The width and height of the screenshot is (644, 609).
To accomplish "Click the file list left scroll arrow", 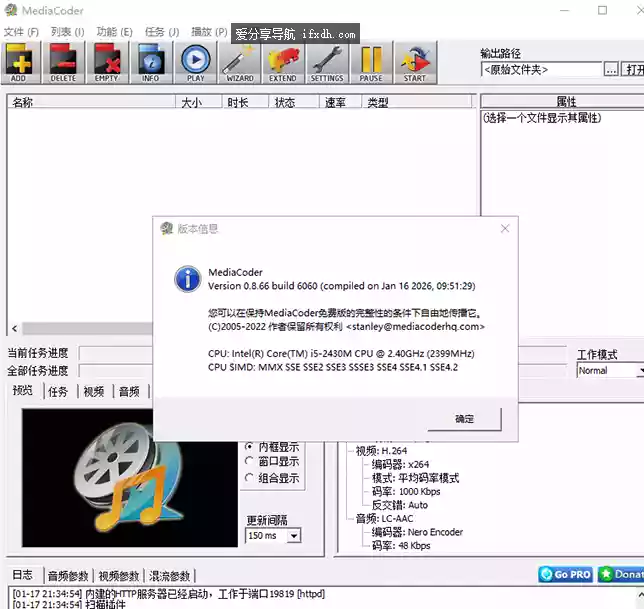I will coord(15,329).
